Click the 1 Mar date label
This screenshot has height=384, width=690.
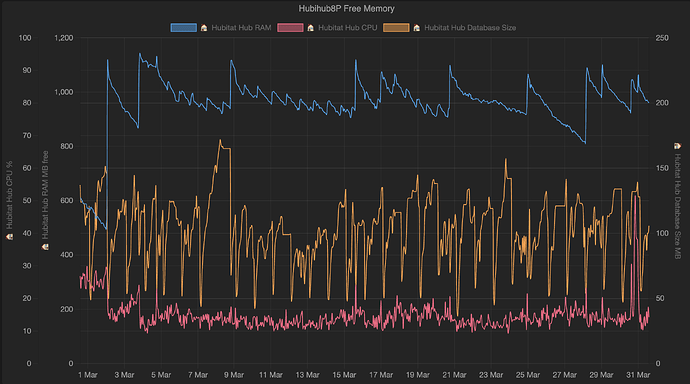88,375
